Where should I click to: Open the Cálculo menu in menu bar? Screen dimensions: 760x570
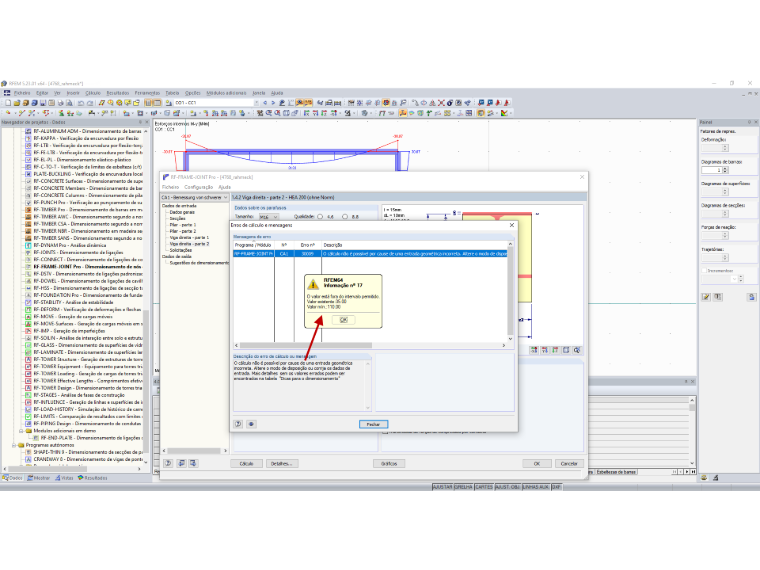point(93,93)
